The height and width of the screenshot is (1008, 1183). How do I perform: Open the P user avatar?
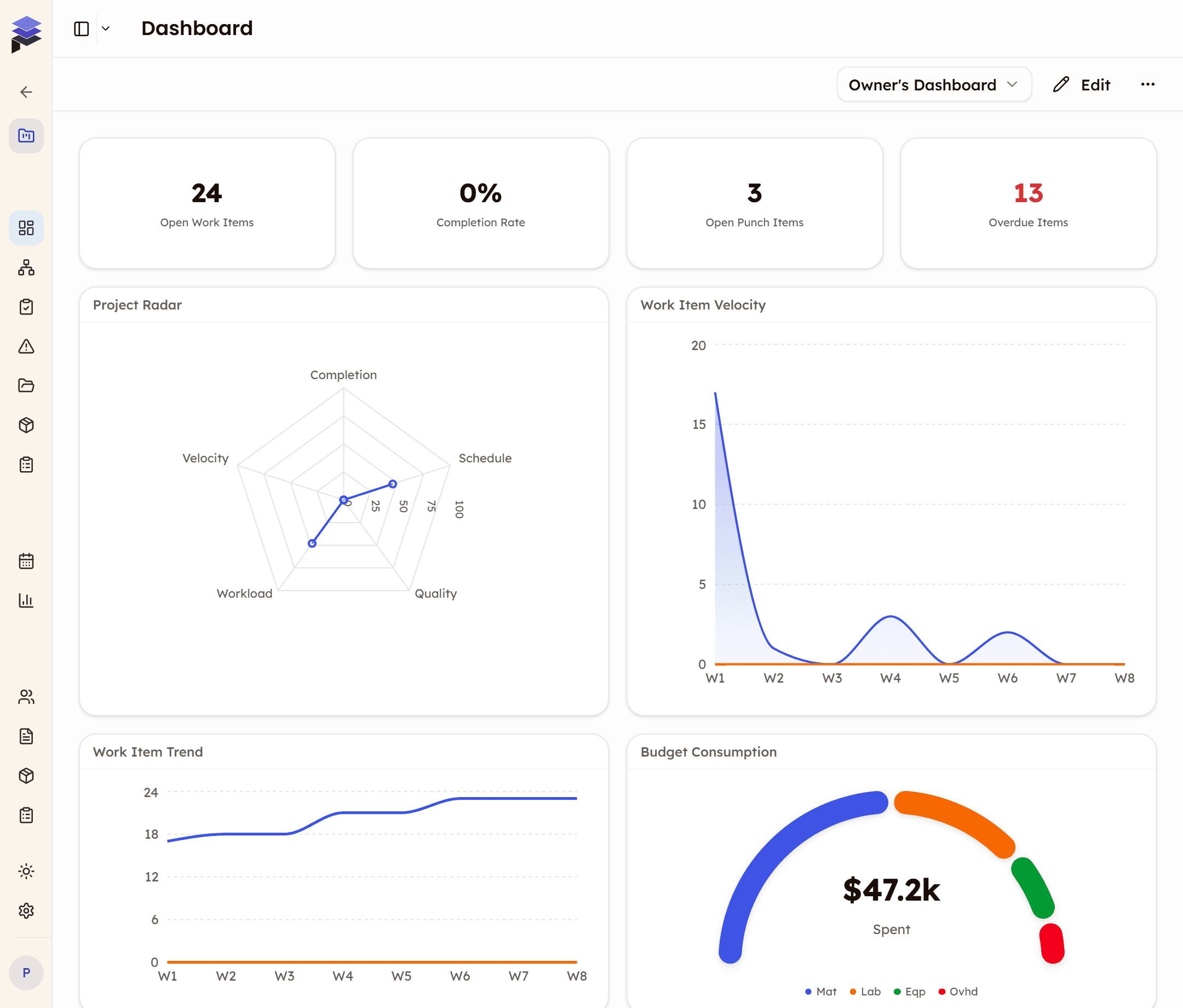coord(26,972)
